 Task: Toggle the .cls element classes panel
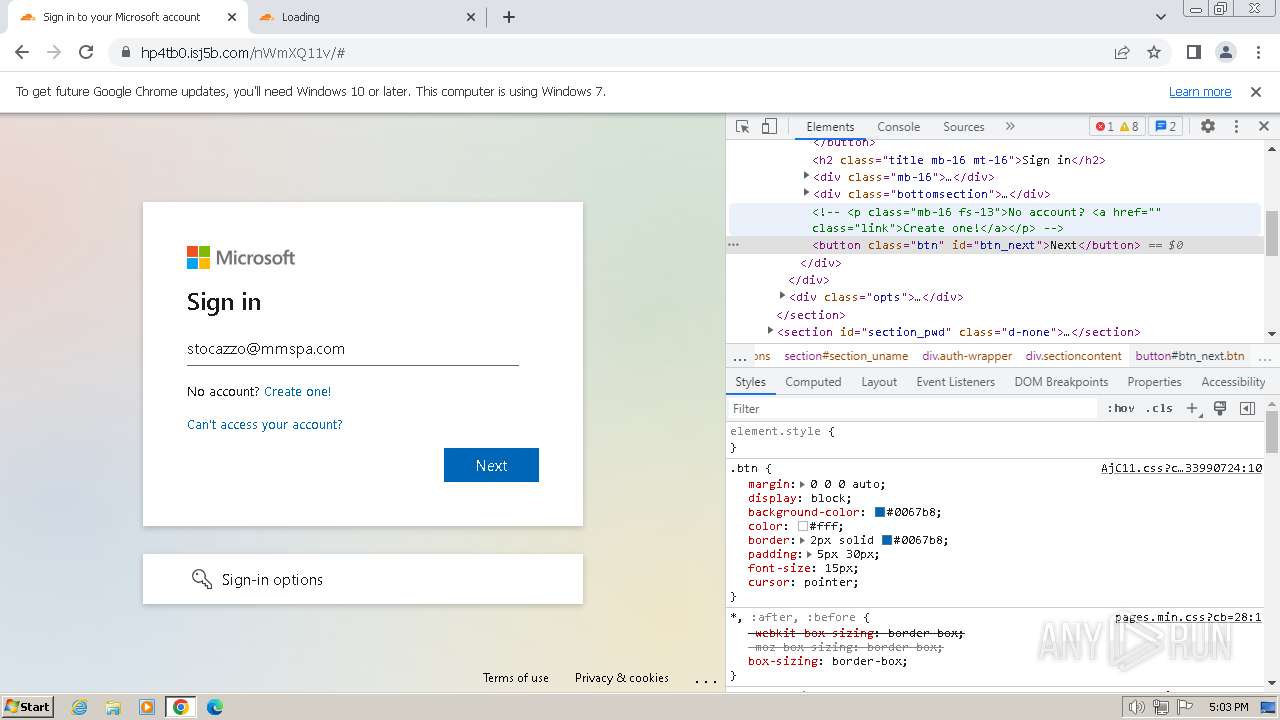[x=1159, y=408]
